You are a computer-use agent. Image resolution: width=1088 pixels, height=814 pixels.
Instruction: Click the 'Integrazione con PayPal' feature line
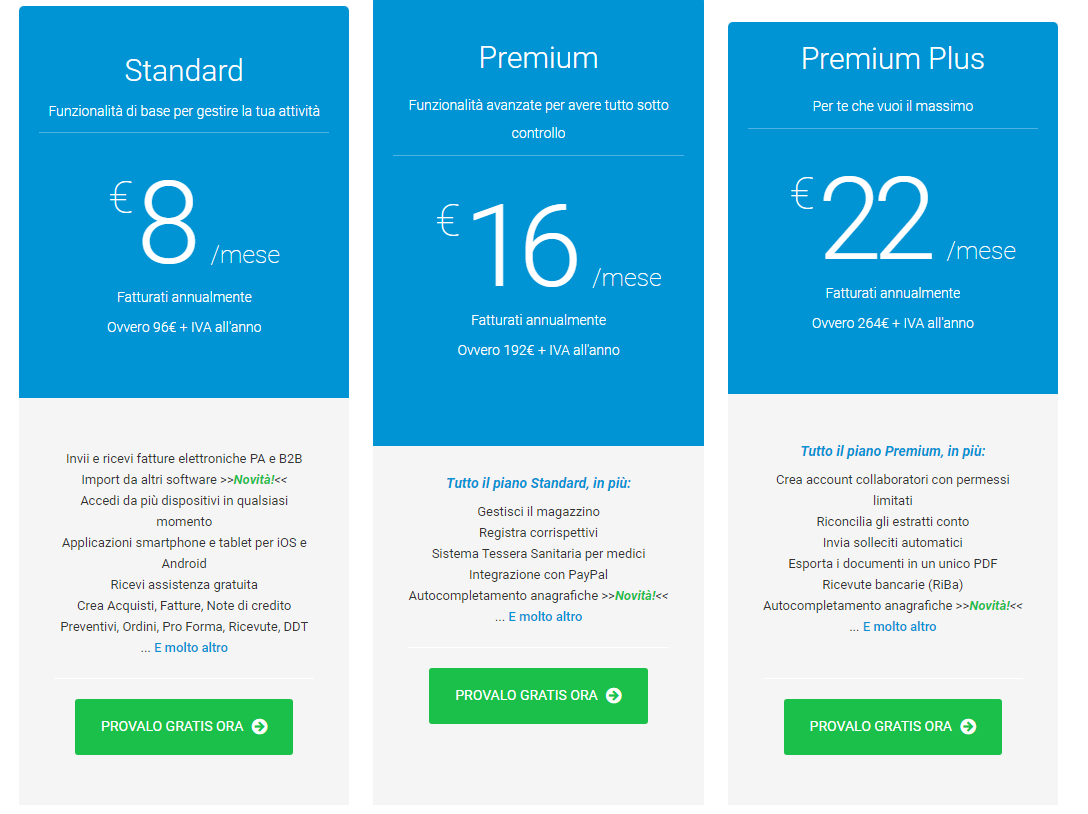[538, 575]
